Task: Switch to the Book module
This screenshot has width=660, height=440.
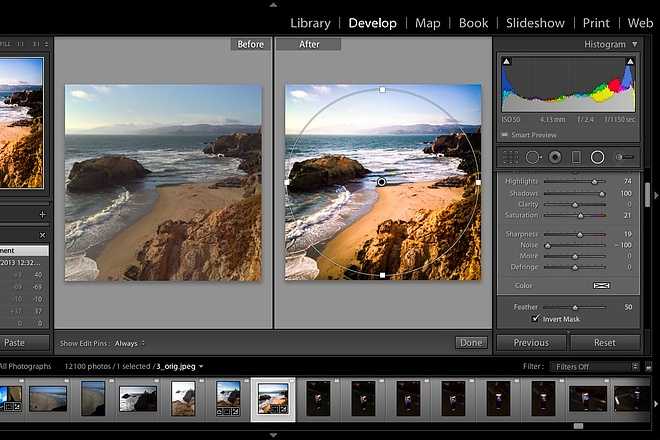Action: (474, 23)
